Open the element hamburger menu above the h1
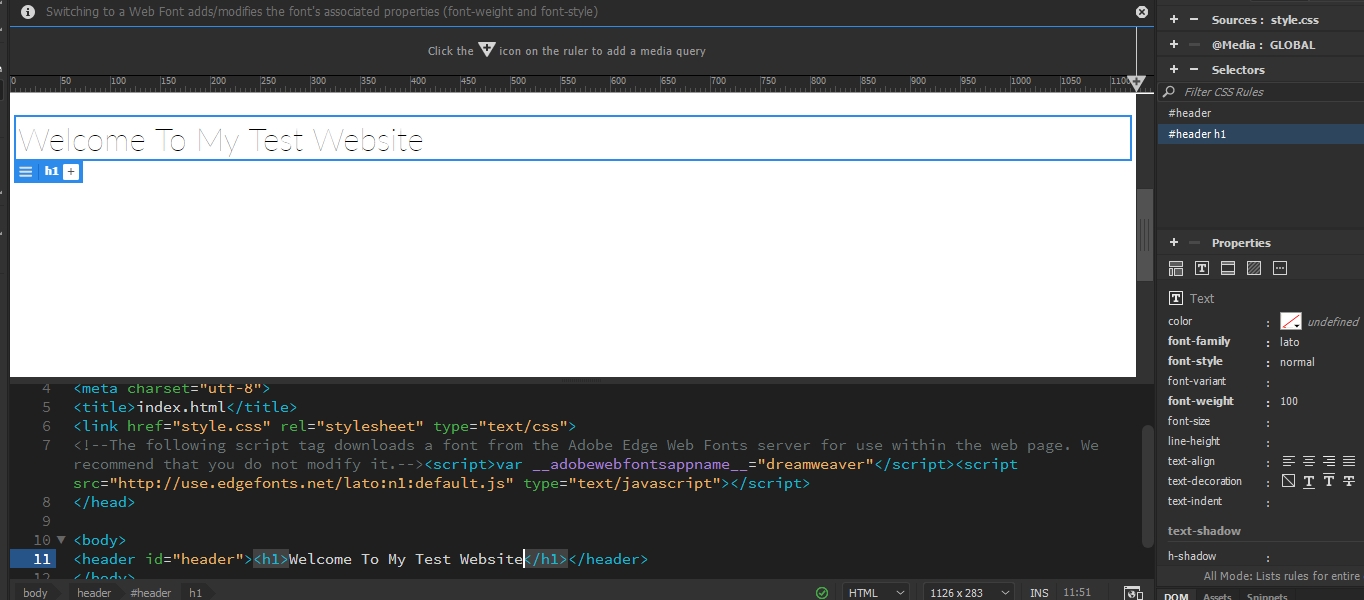1364x600 pixels. pos(25,171)
